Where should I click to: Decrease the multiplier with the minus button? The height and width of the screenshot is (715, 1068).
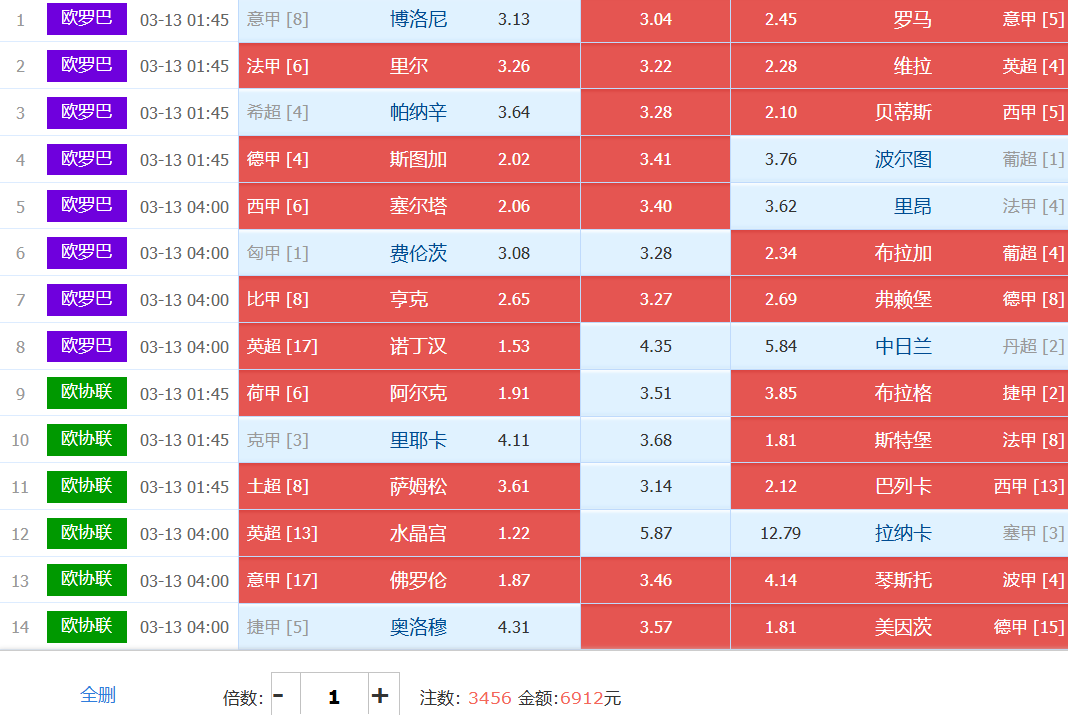click(279, 696)
